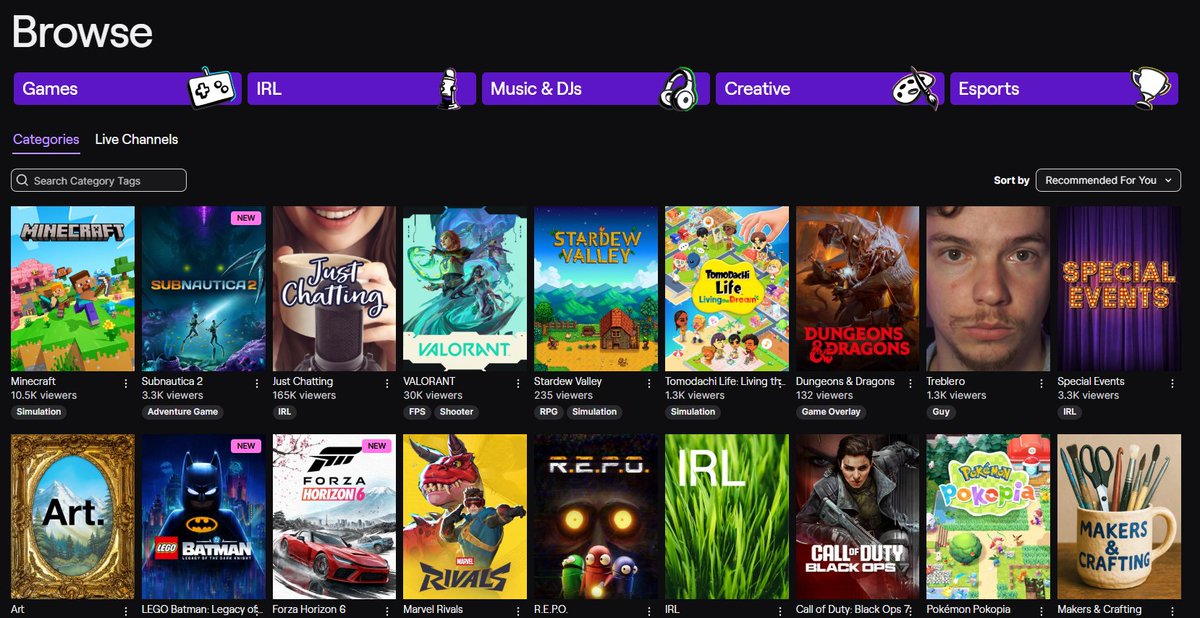The height and width of the screenshot is (618, 1200).
Task: Open the Just Chatting cover thumbnail
Action: click(335, 289)
